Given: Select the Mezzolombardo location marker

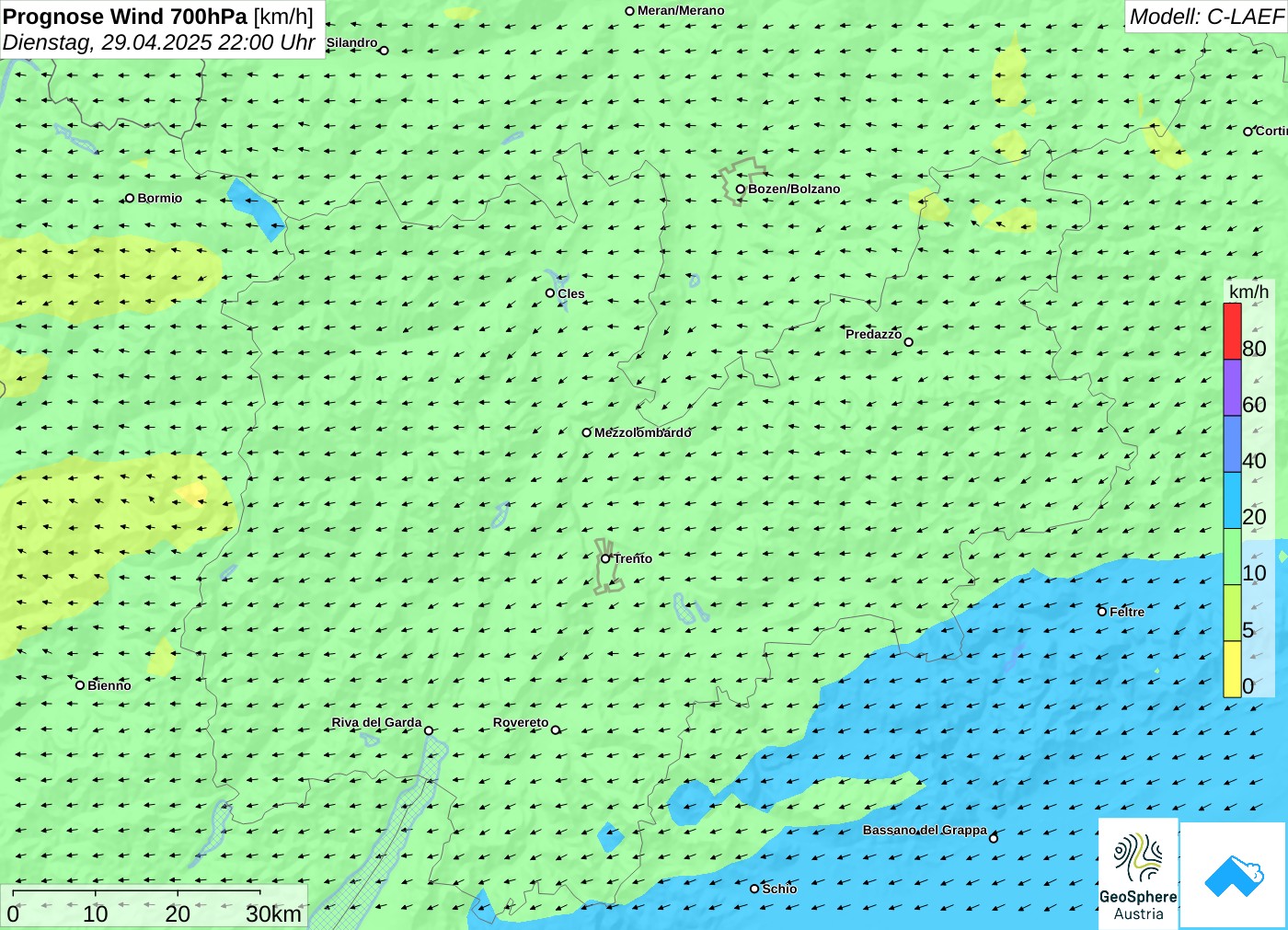Looking at the screenshot, I should tap(587, 432).
